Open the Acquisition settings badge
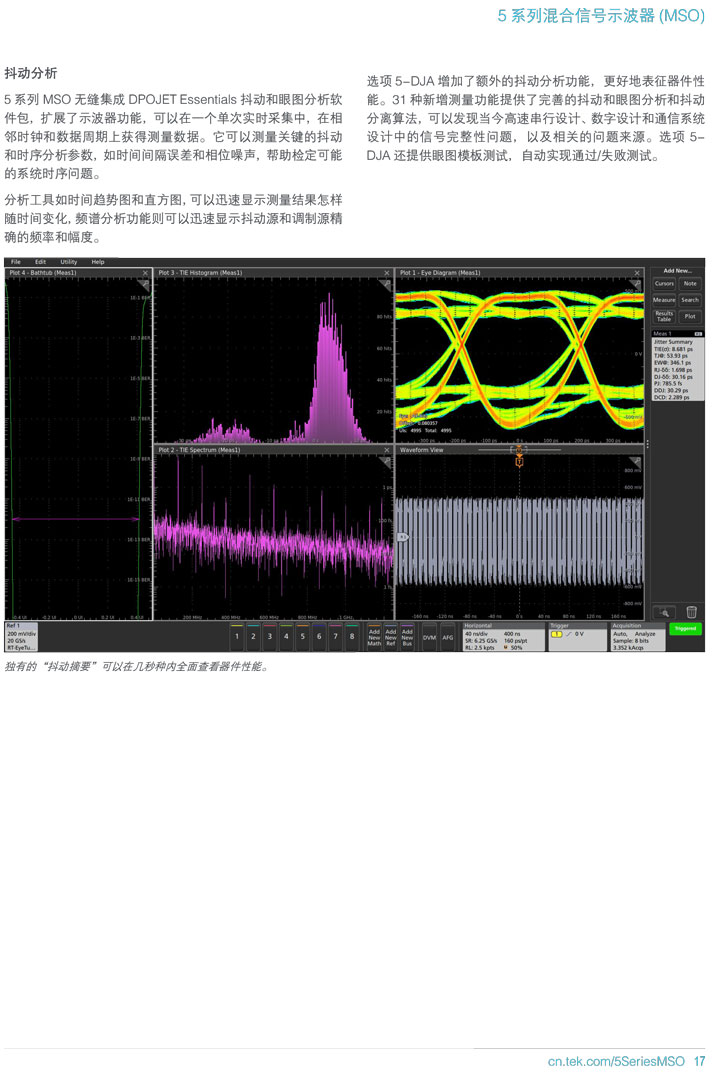720x1072 pixels. coord(637,636)
